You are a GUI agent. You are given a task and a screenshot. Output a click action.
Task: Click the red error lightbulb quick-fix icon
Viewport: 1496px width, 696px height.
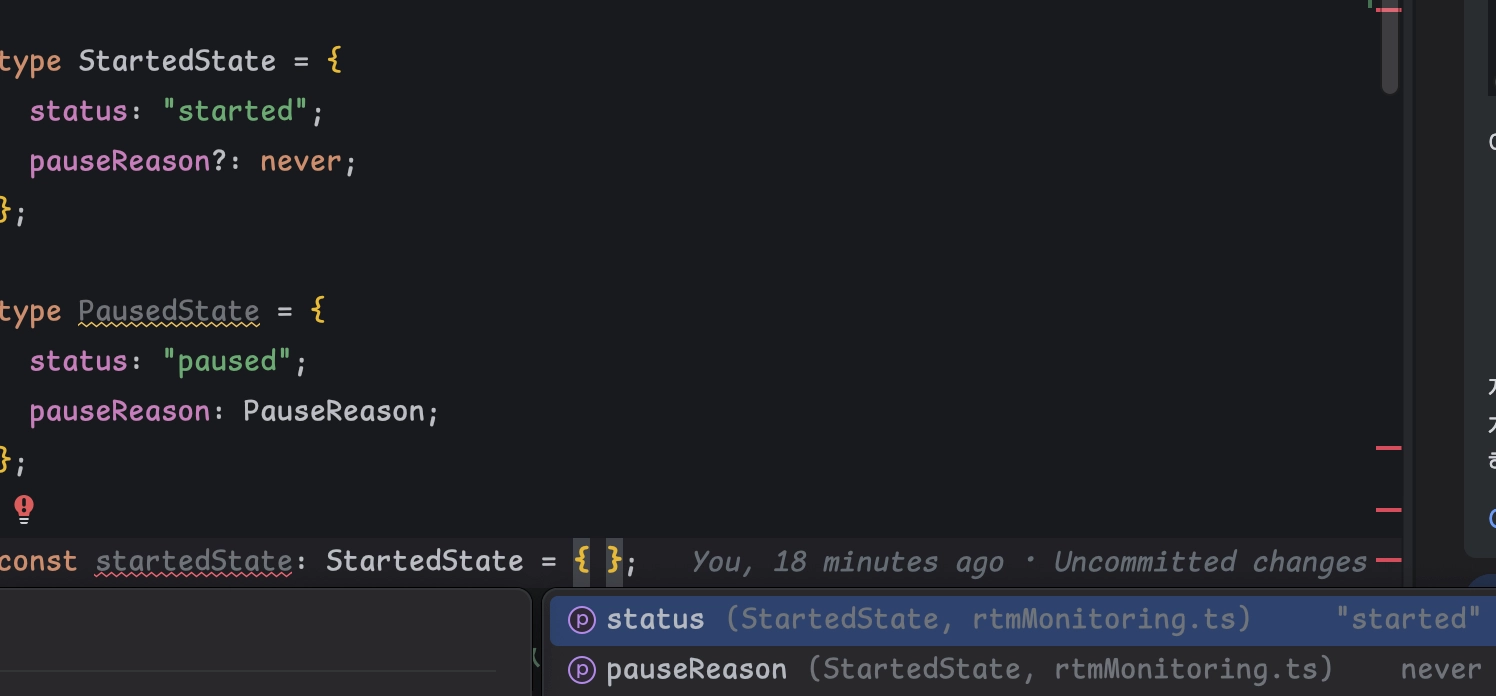[x=24, y=509]
